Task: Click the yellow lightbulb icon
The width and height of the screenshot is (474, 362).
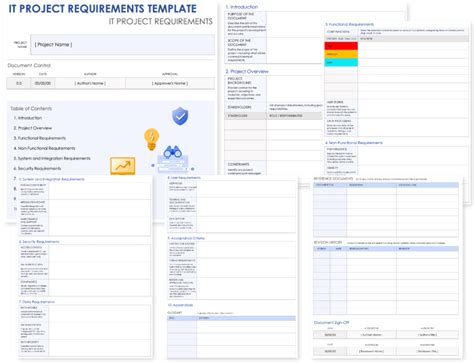Action: tap(151, 139)
